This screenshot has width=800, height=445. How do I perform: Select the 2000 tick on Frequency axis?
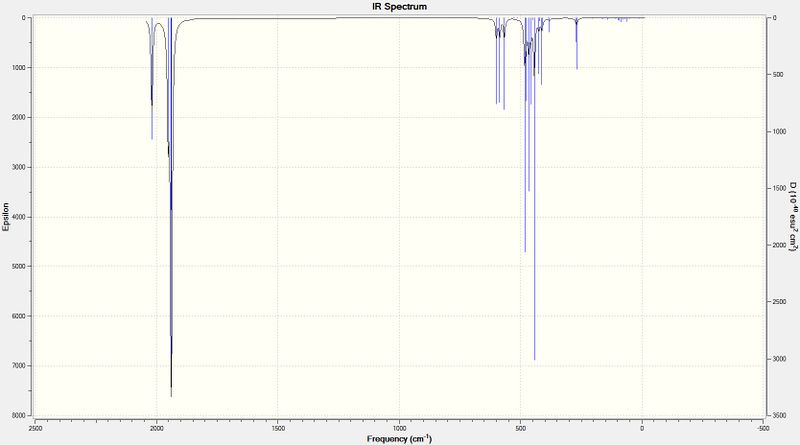coord(157,429)
